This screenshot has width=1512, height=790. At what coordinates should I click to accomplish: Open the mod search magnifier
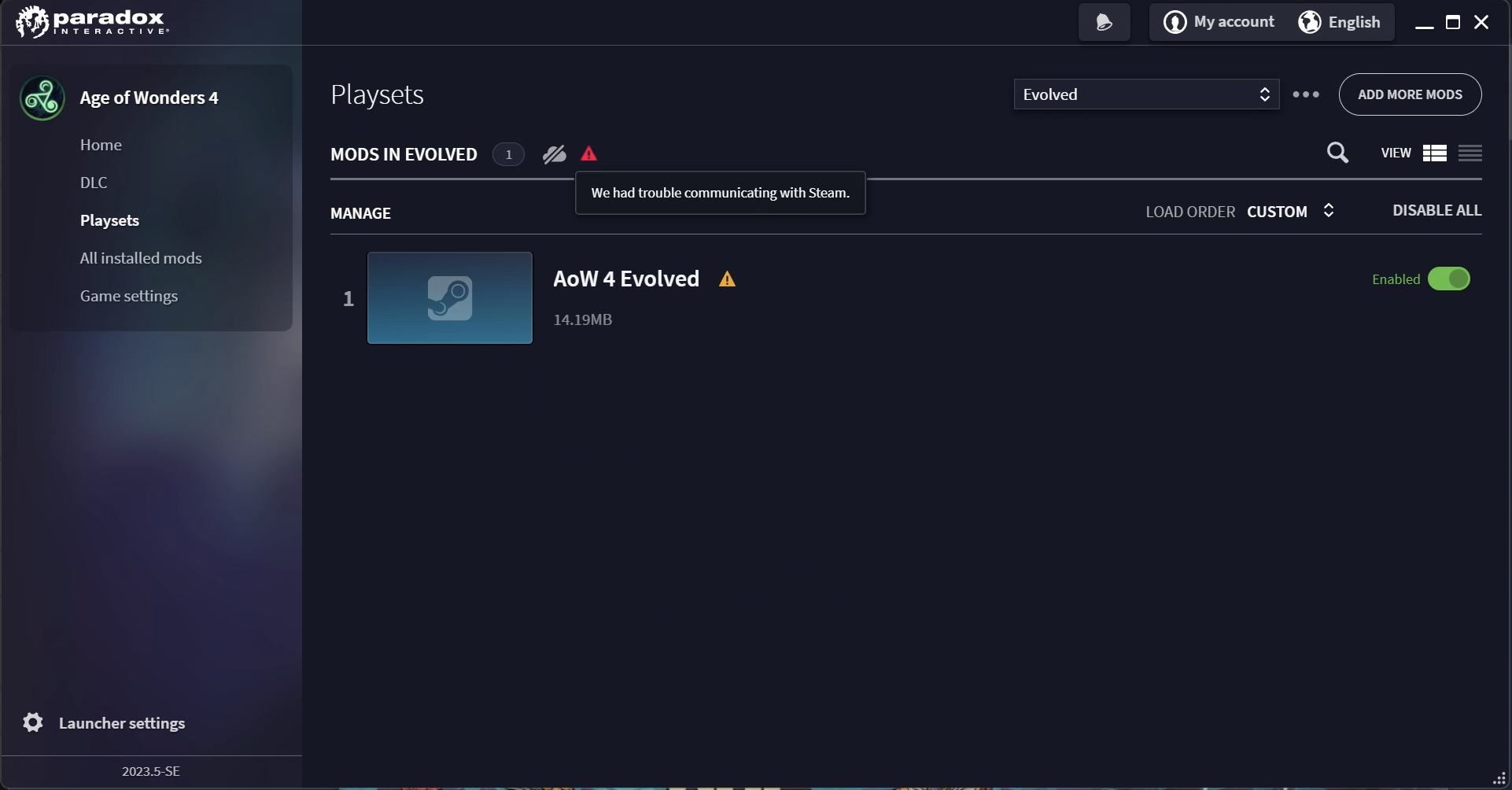(x=1337, y=153)
